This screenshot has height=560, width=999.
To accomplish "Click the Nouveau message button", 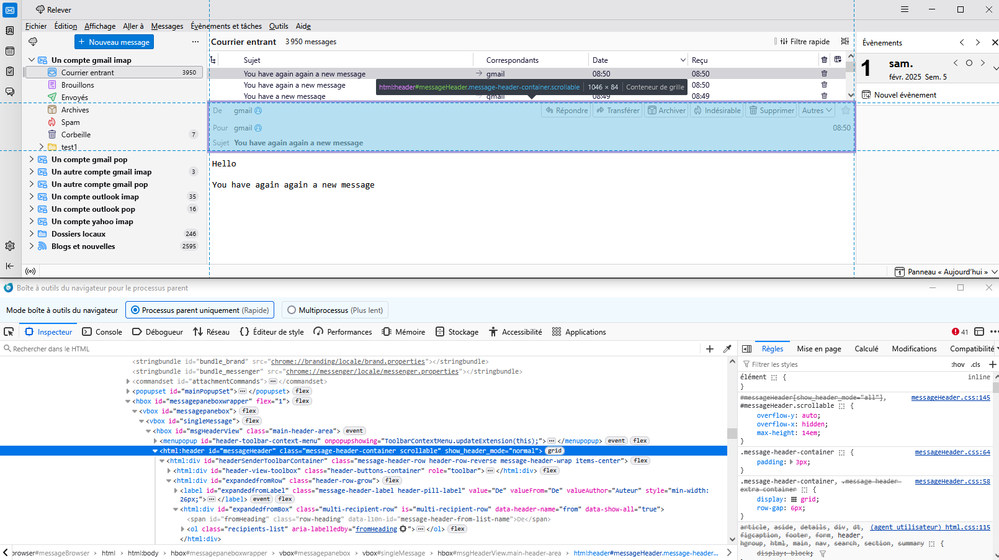I will pyautogui.click(x=114, y=42).
